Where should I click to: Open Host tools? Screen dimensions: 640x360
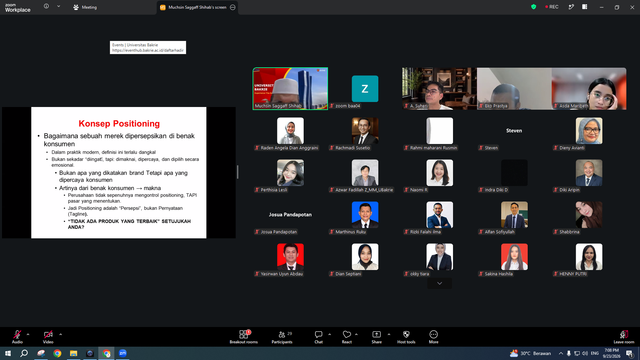pos(406,337)
